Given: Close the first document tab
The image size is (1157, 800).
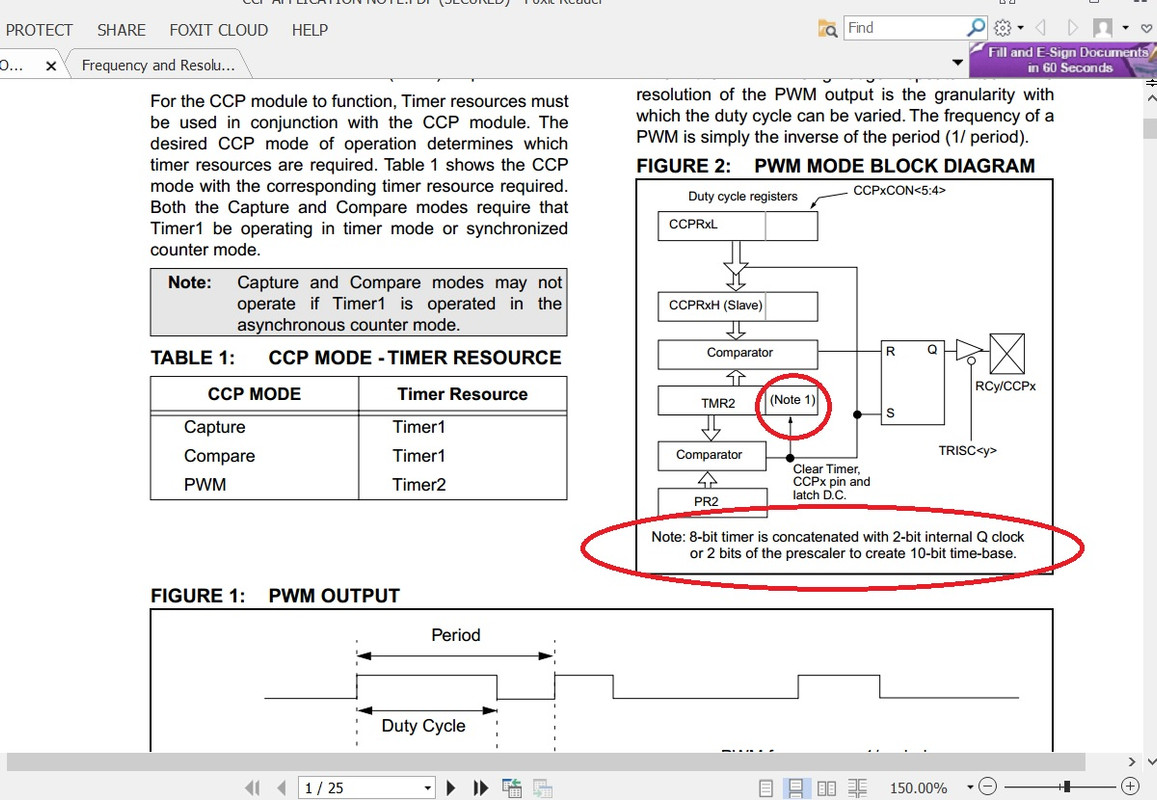Looking at the screenshot, I should [51, 66].
